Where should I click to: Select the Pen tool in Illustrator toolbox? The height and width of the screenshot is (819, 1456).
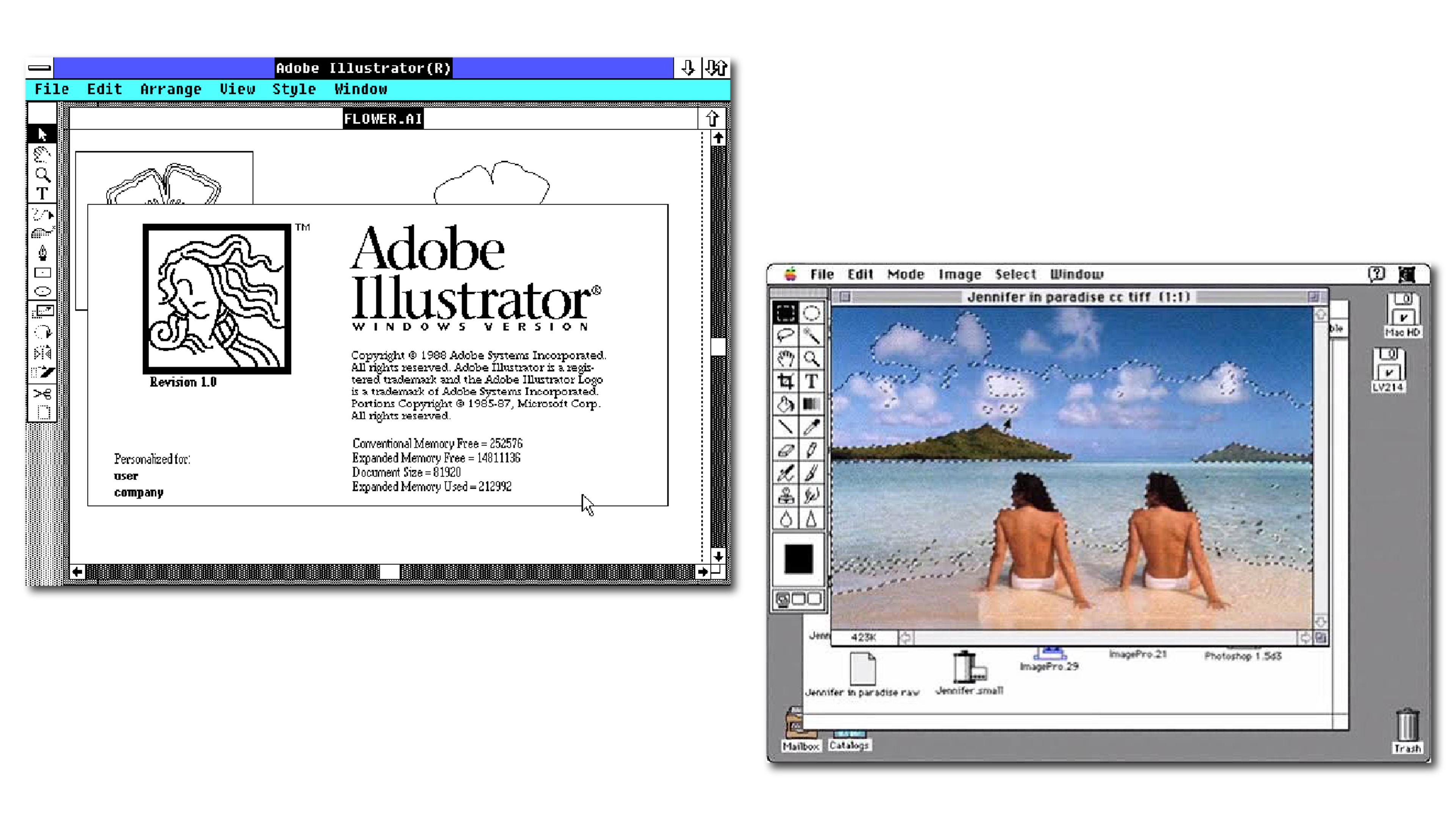tap(42, 253)
